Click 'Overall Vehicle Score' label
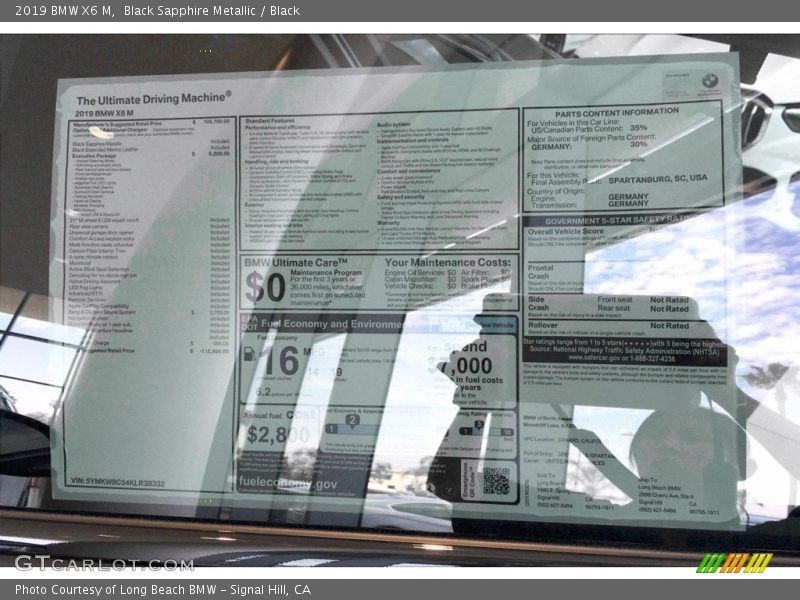Image resolution: width=800 pixels, height=600 pixels. (565, 231)
